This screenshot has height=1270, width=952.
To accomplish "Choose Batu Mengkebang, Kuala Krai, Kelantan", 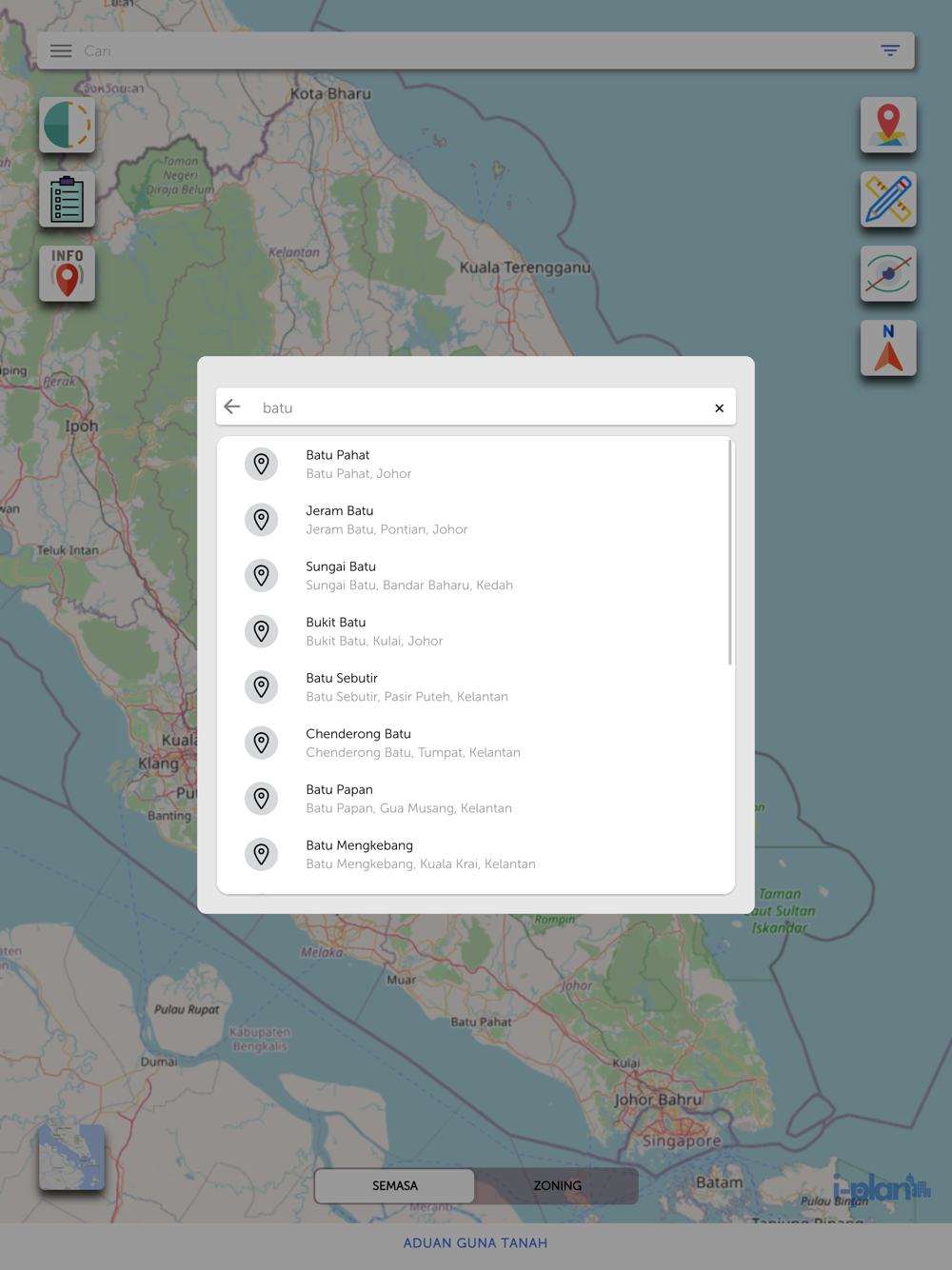I will pyautogui.click(x=421, y=864).
